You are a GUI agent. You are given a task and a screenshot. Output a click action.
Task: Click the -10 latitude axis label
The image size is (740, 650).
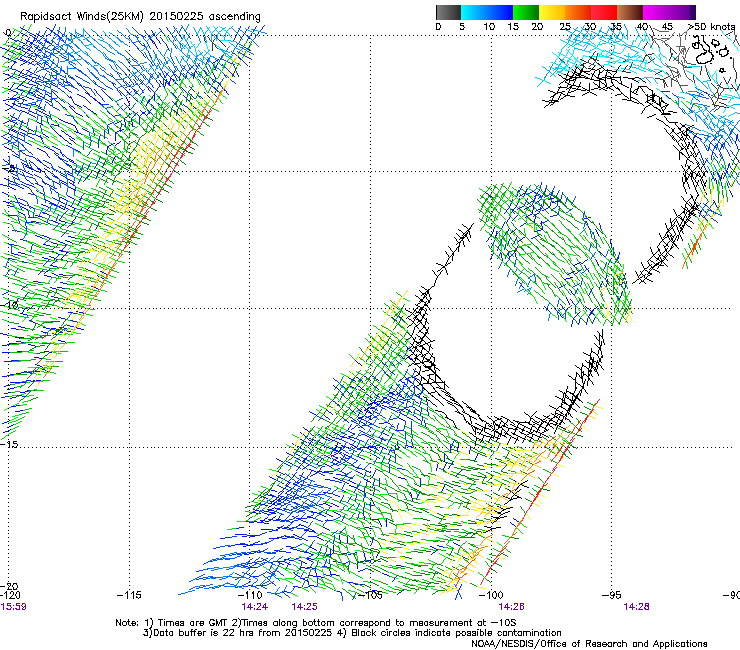10,305
